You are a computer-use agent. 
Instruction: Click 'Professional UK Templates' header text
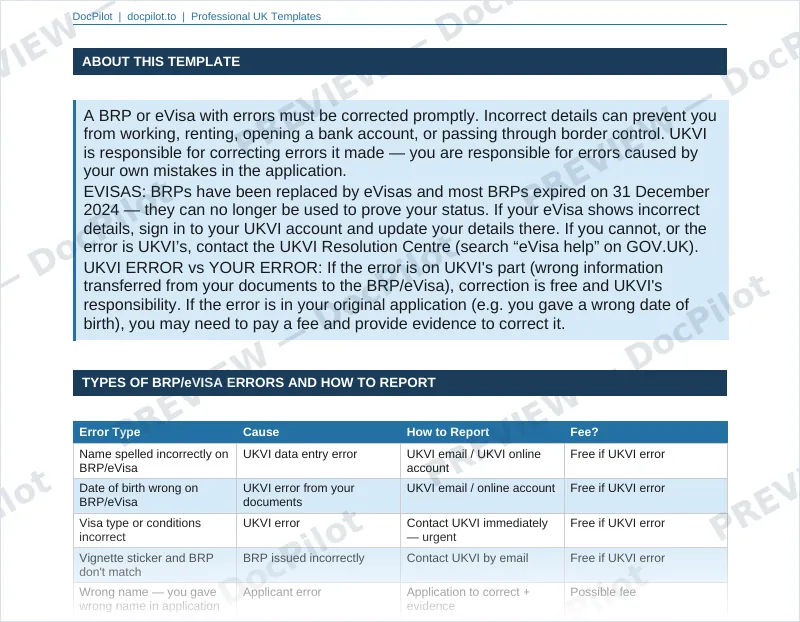click(x=256, y=16)
